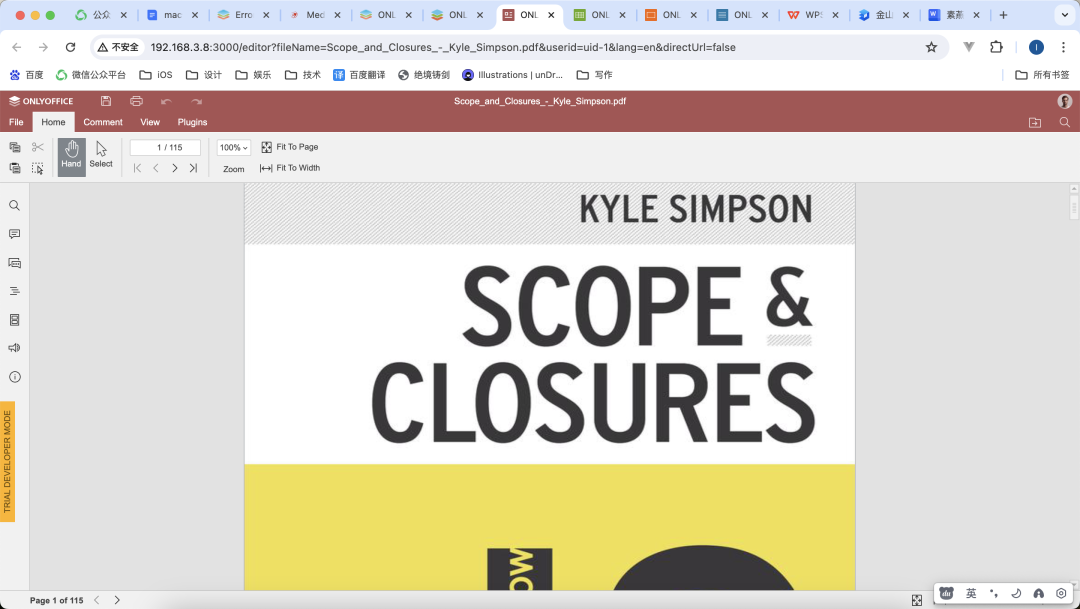Open the About info icon in the sidebar
Viewport: 1080px width, 609px height.
tap(14, 377)
